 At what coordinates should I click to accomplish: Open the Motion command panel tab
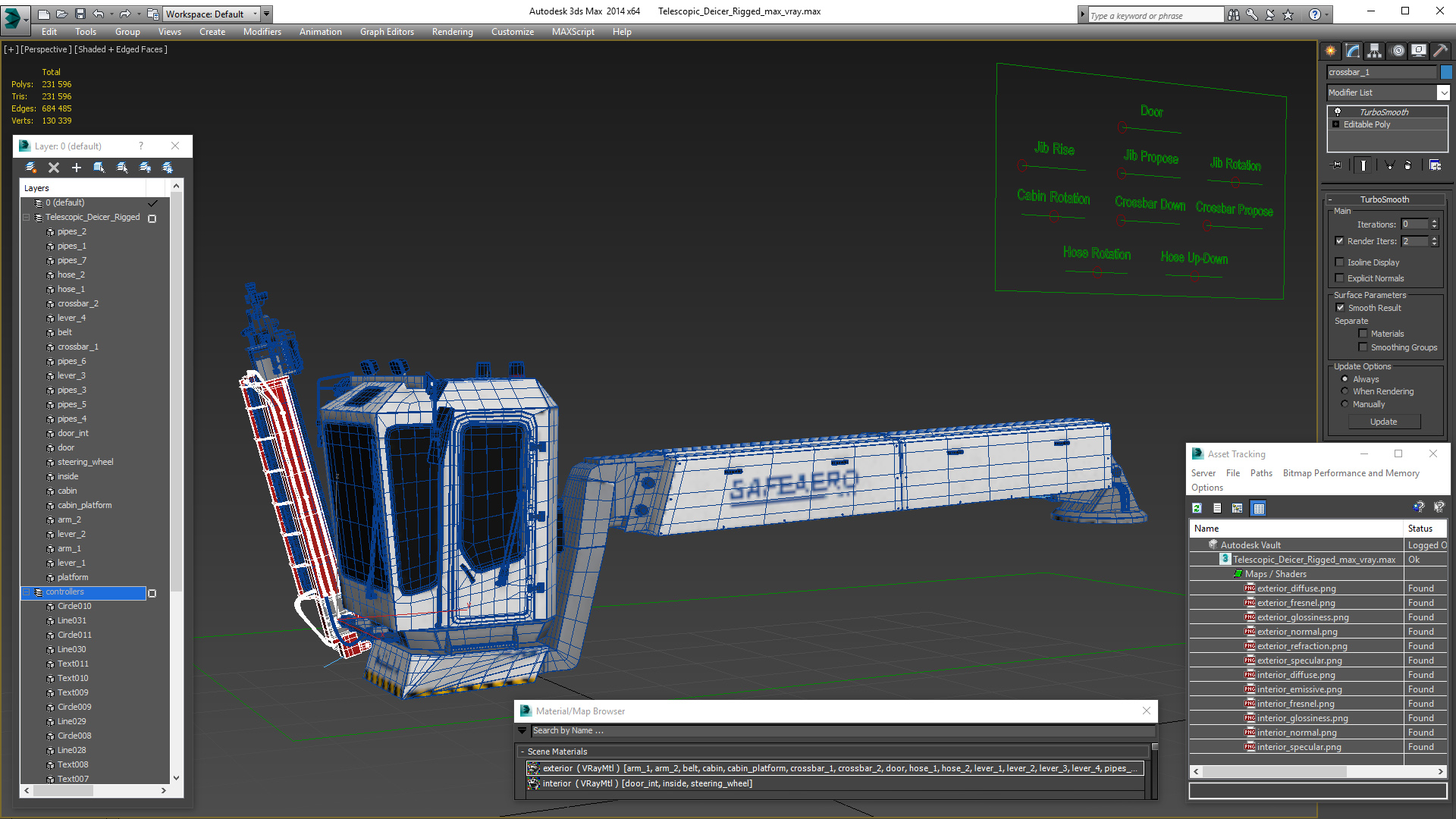pos(1398,51)
